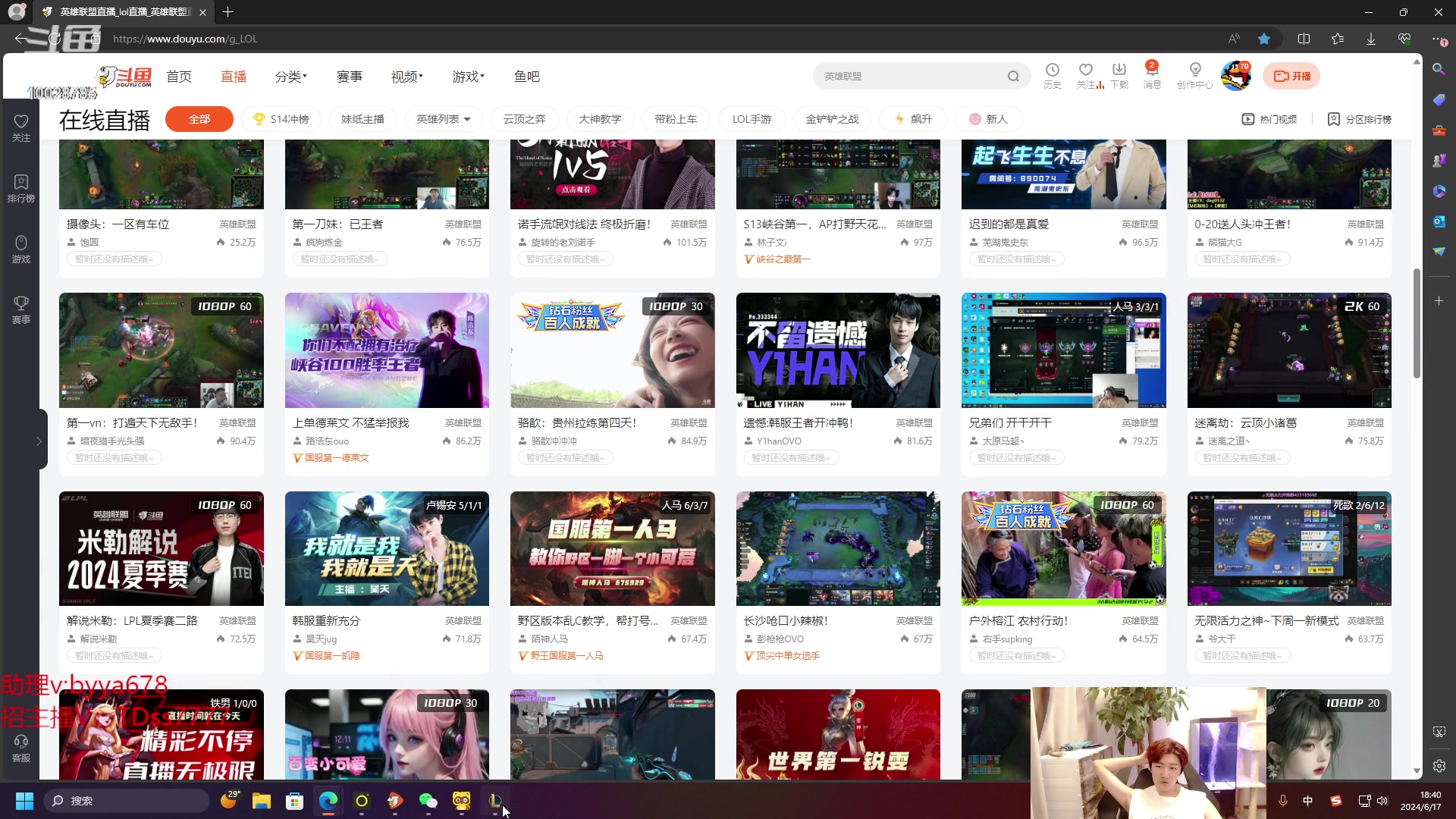The height and width of the screenshot is (819, 1456).
Task: Select the 妹纸主播 filter tab
Action: [x=362, y=119]
